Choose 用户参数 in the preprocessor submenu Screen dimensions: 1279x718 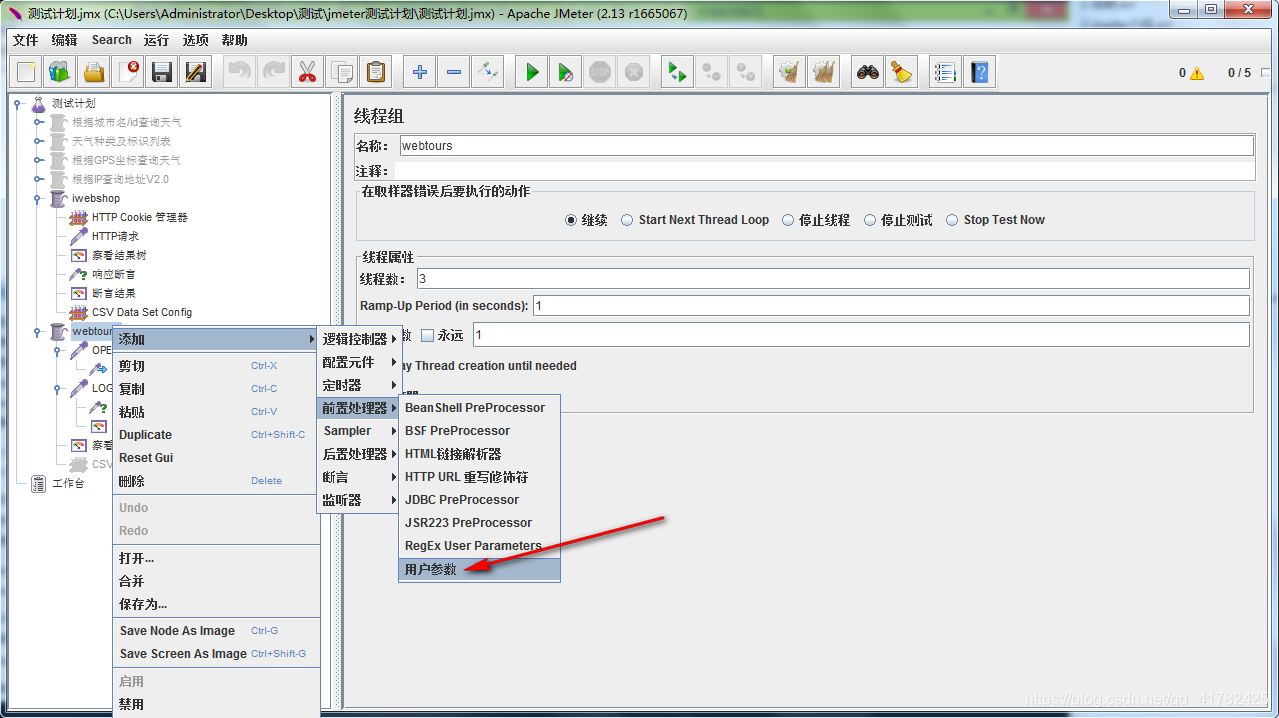[479, 569]
